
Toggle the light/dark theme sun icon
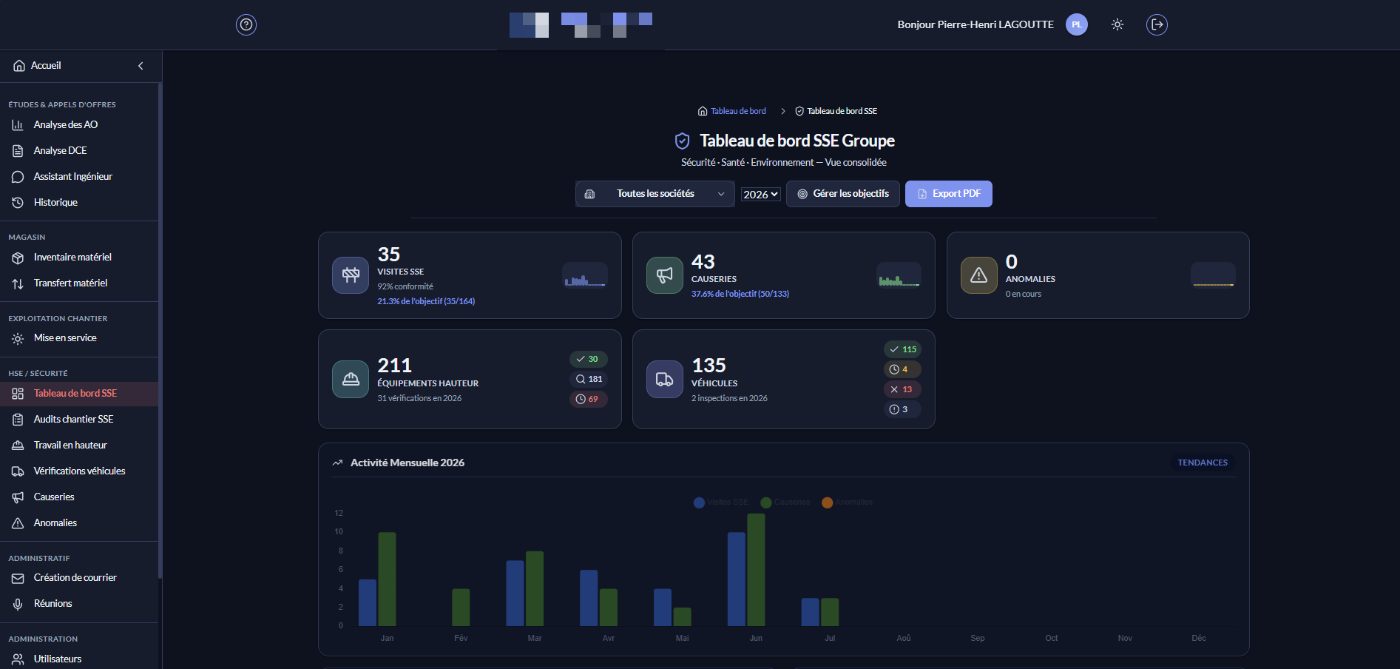[x=1118, y=25]
